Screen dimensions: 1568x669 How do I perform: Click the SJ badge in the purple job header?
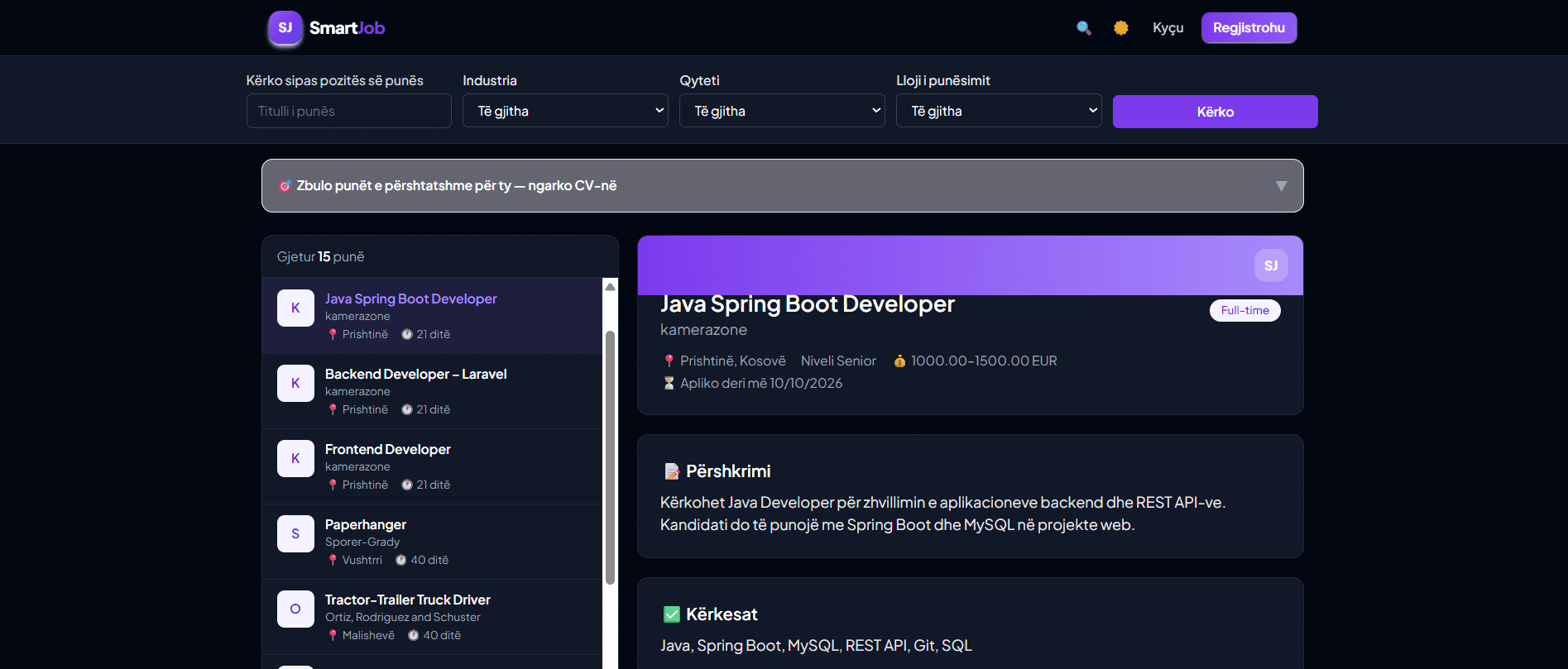1271,265
